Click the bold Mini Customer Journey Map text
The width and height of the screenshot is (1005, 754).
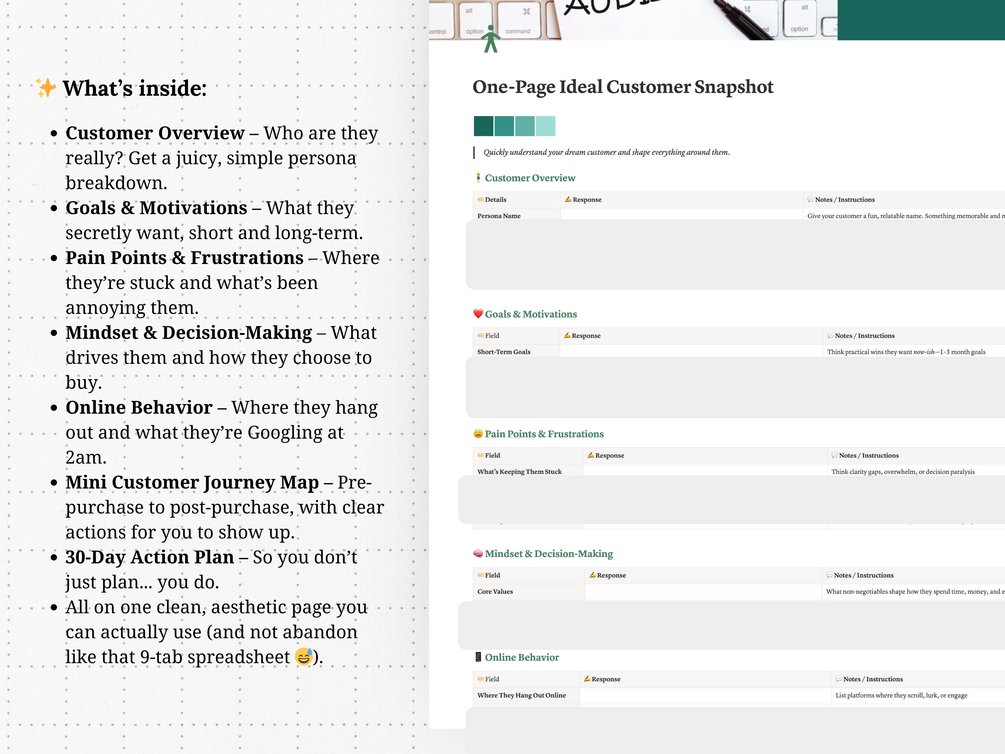click(x=192, y=482)
